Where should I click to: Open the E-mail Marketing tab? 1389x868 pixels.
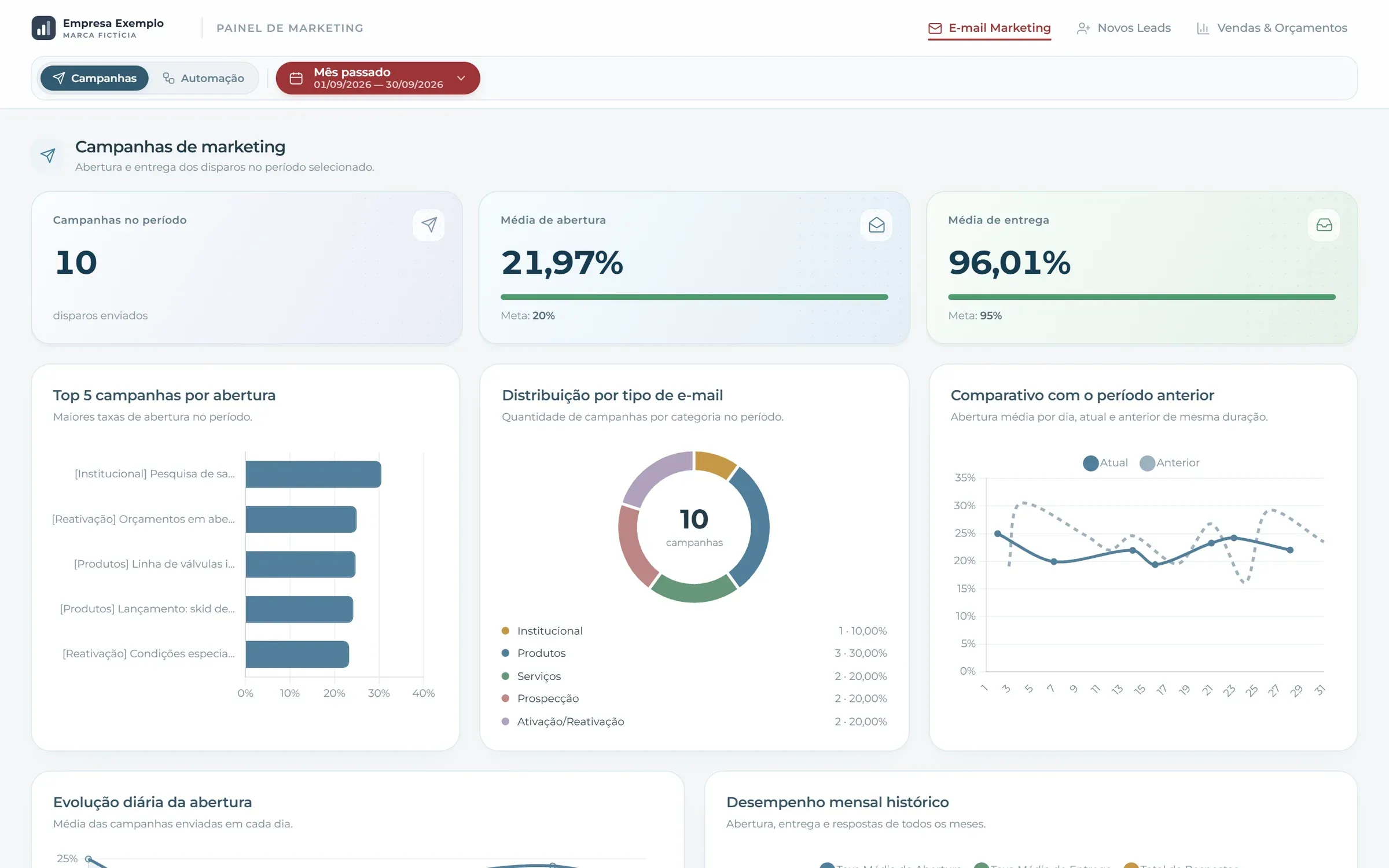click(x=990, y=28)
